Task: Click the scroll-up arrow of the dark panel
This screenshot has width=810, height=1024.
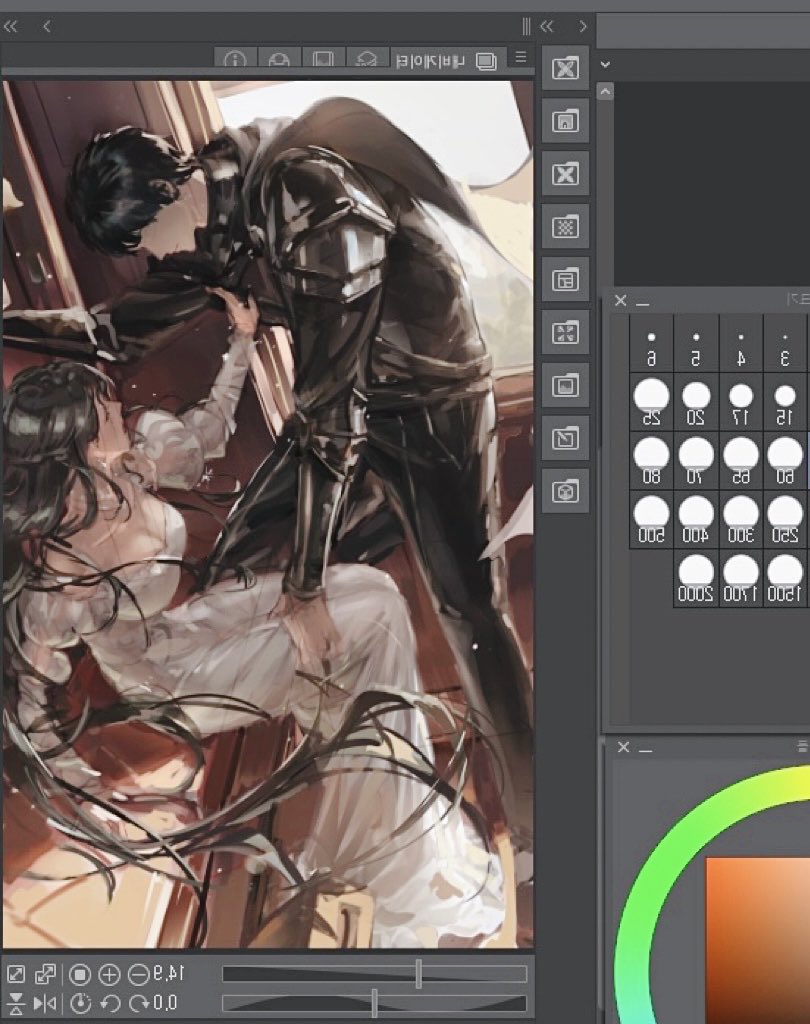Action: tap(606, 92)
